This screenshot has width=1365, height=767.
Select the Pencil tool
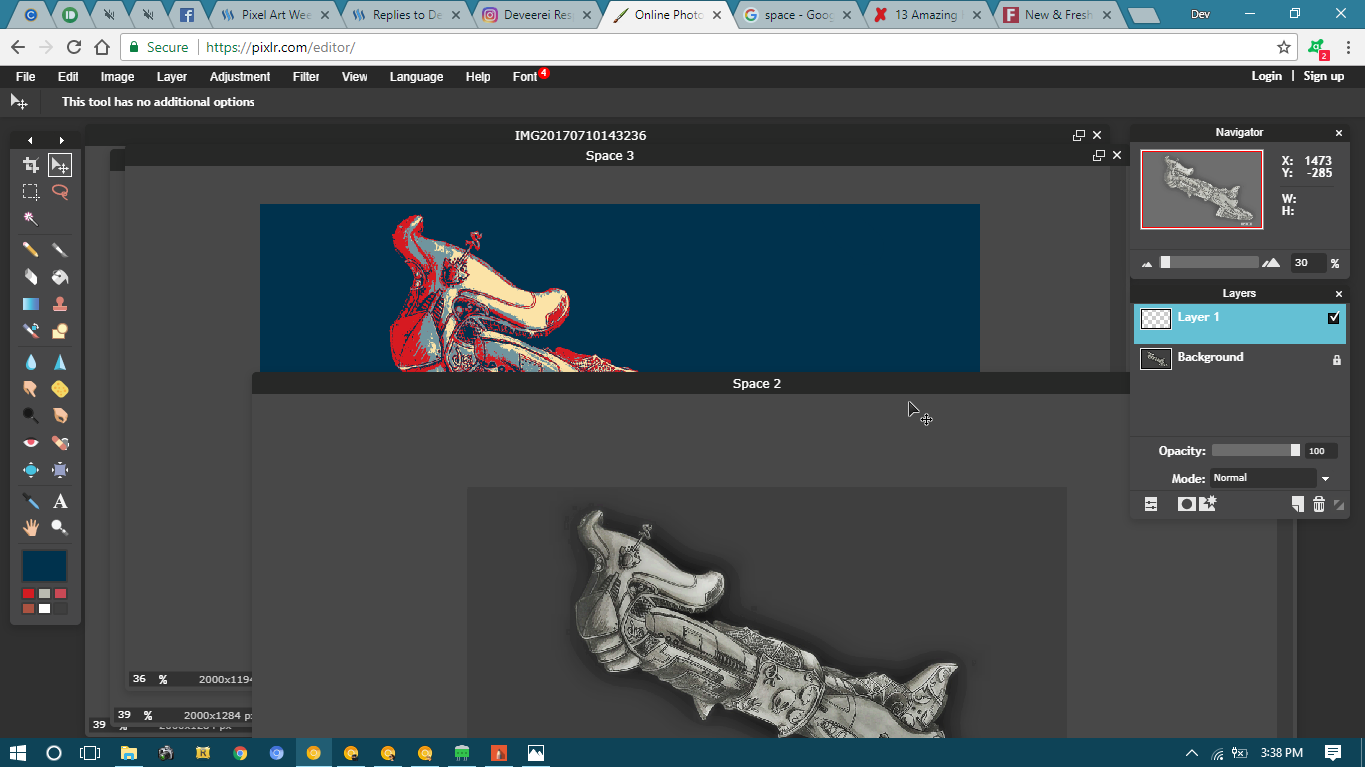(x=31, y=250)
